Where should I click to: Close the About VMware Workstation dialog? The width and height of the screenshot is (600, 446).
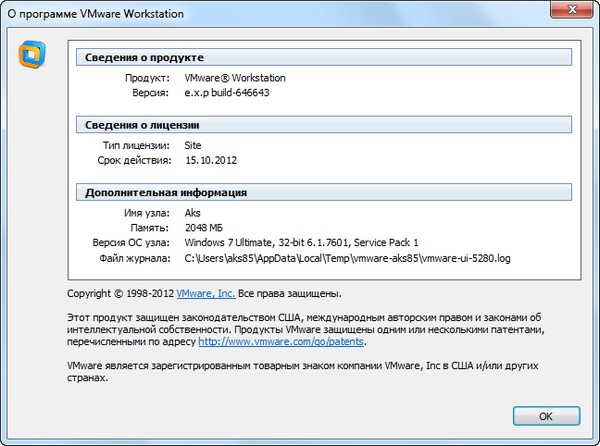tap(571, 11)
